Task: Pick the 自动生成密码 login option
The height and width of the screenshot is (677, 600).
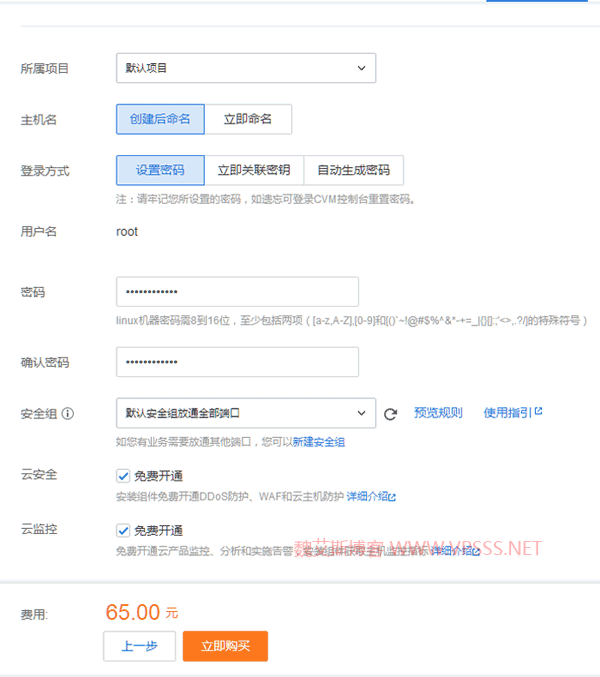Action: click(353, 170)
